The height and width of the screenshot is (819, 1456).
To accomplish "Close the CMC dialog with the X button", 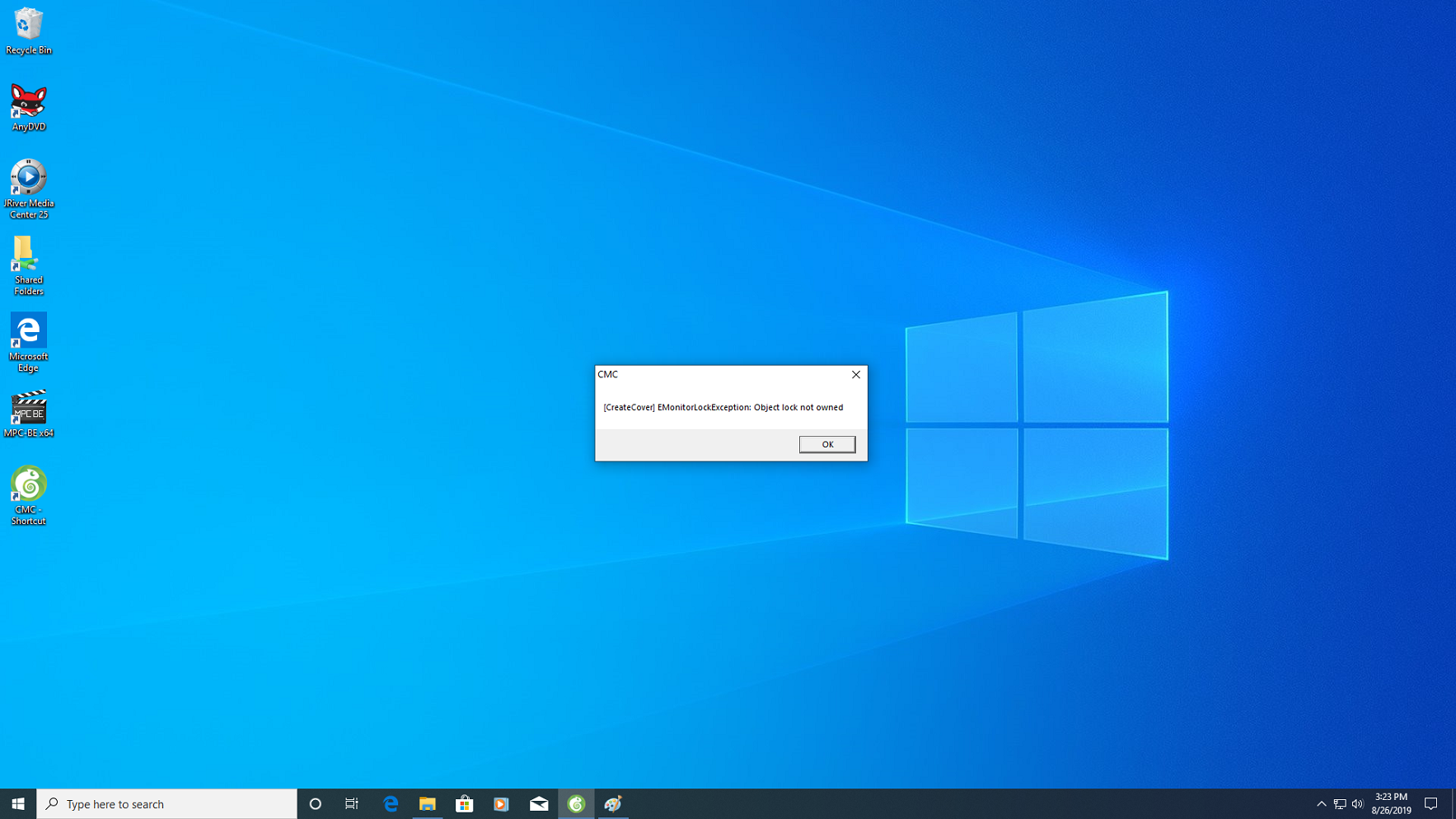I will coord(856,374).
